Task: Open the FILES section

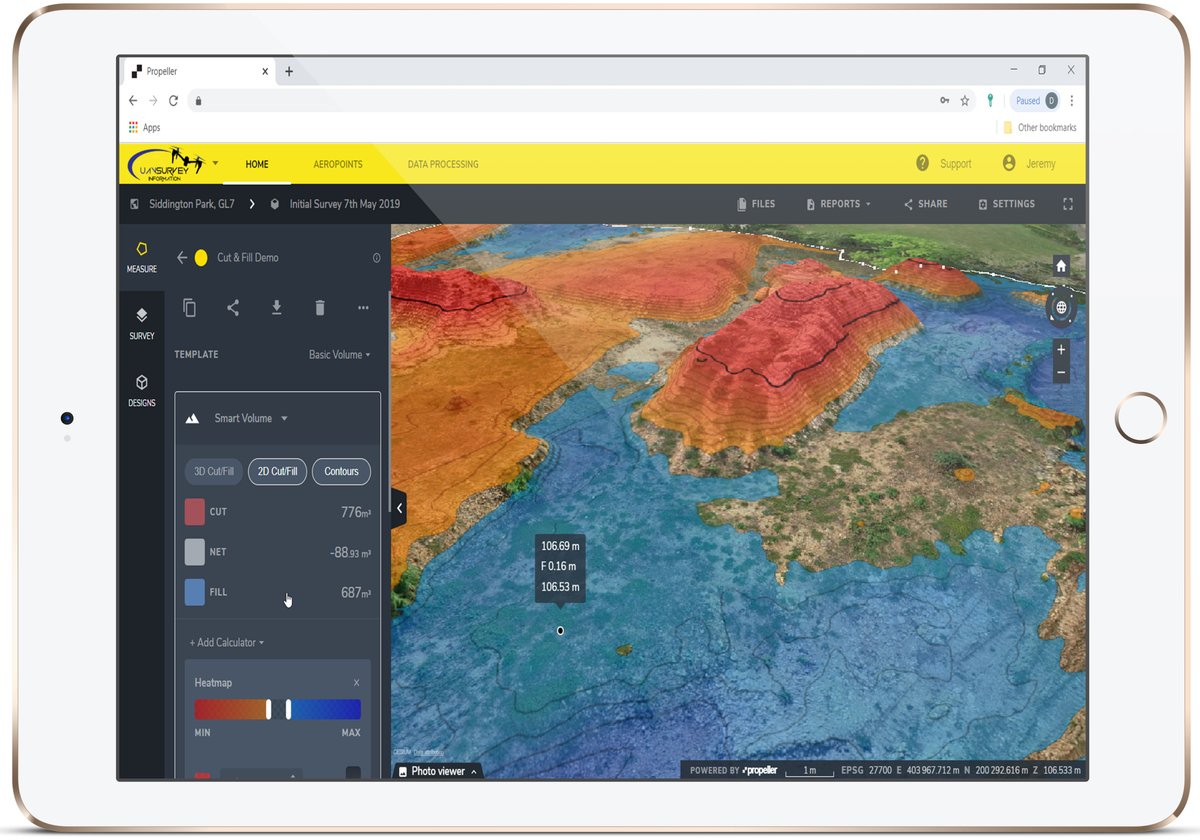Action: [x=756, y=204]
